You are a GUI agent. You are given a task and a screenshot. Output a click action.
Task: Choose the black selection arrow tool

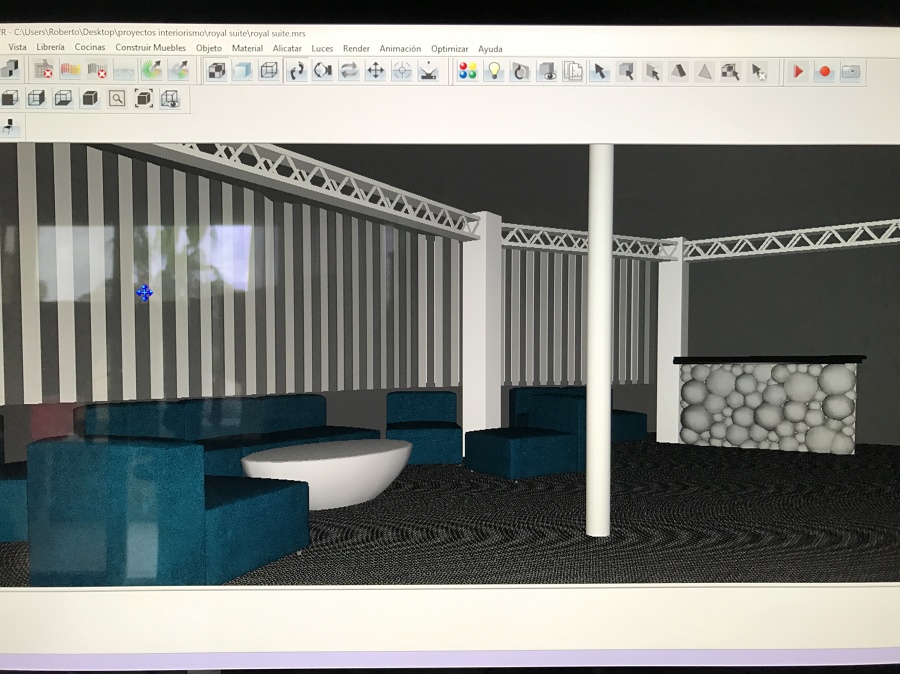[601, 71]
